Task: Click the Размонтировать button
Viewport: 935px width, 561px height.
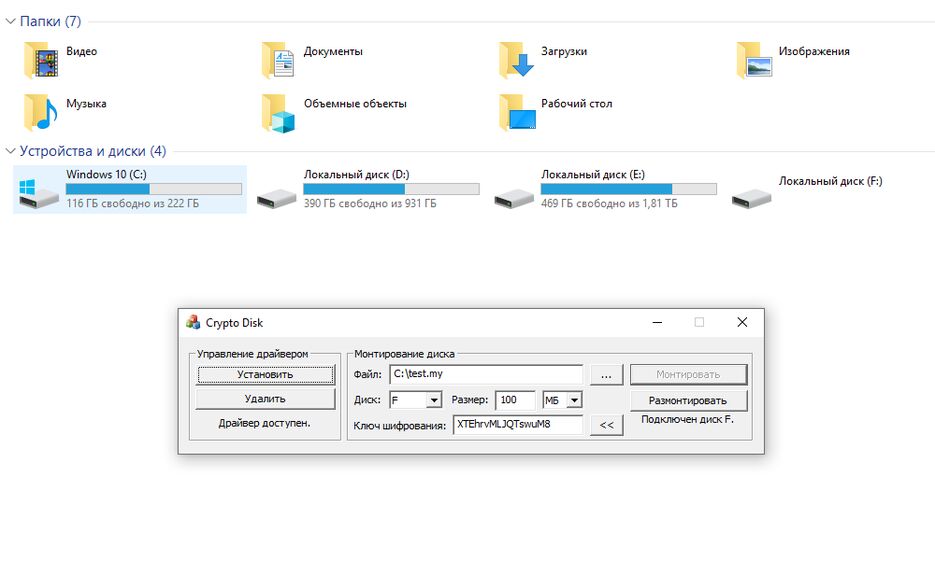Action: pos(688,401)
